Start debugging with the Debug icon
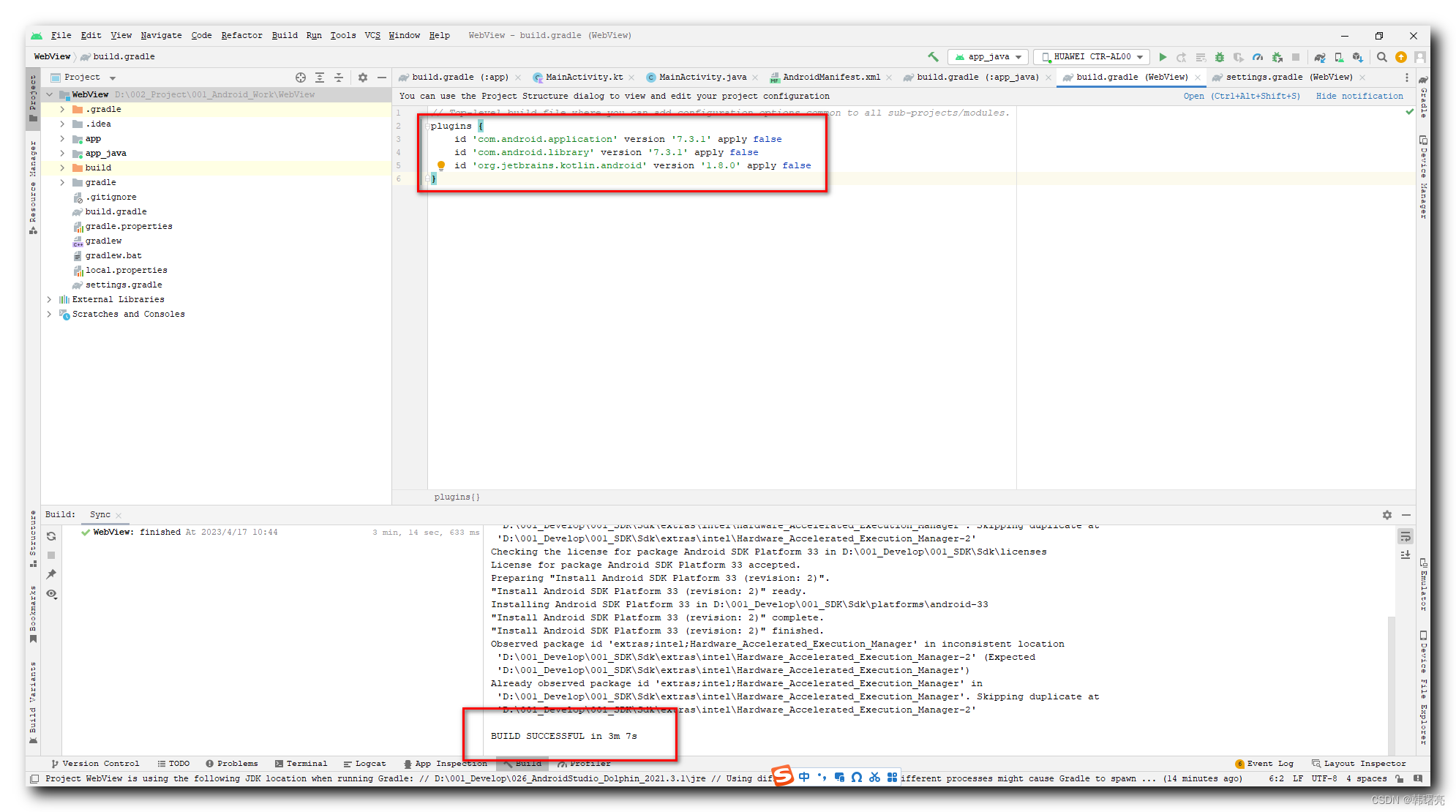1456x812 pixels. 1220,56
